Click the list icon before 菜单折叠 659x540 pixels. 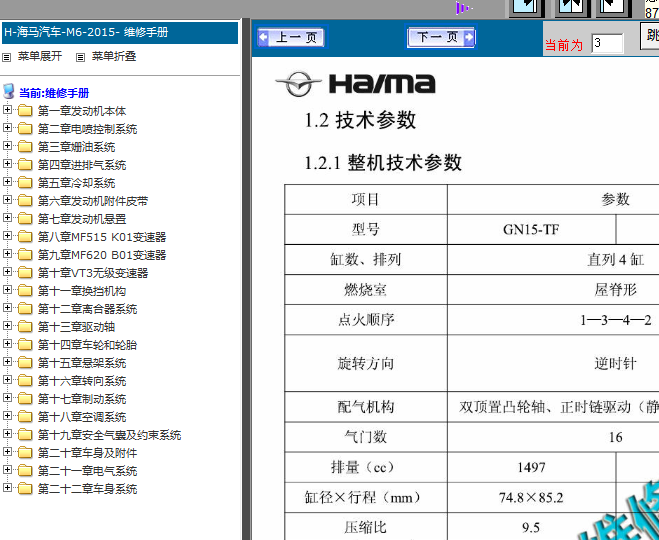coord(80,57)
